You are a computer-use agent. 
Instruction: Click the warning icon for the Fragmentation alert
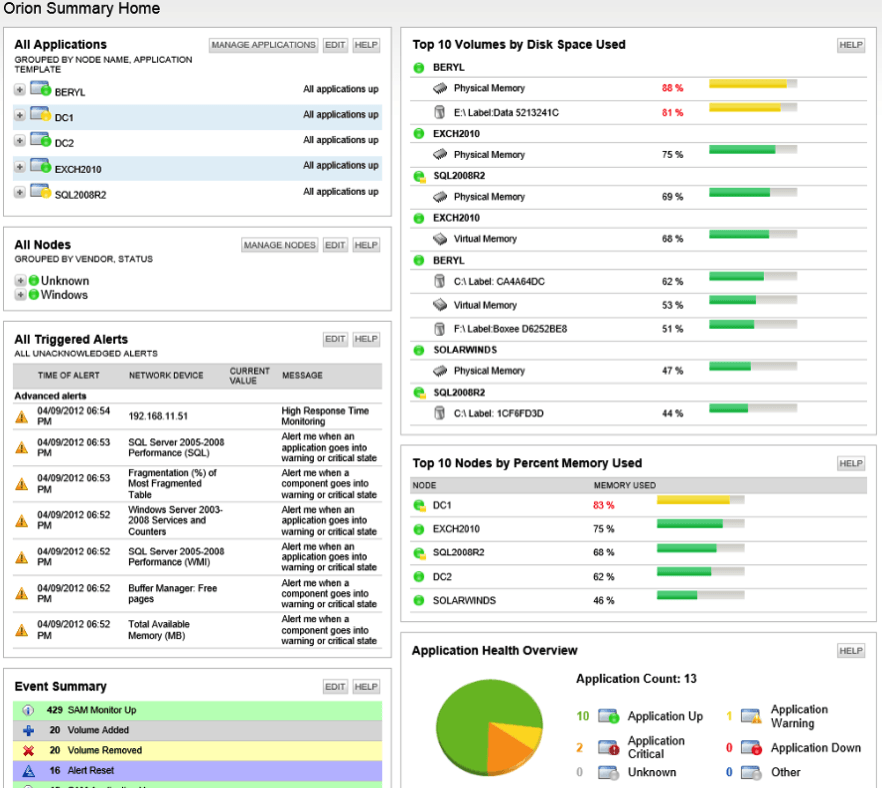(x=21, y=484)
